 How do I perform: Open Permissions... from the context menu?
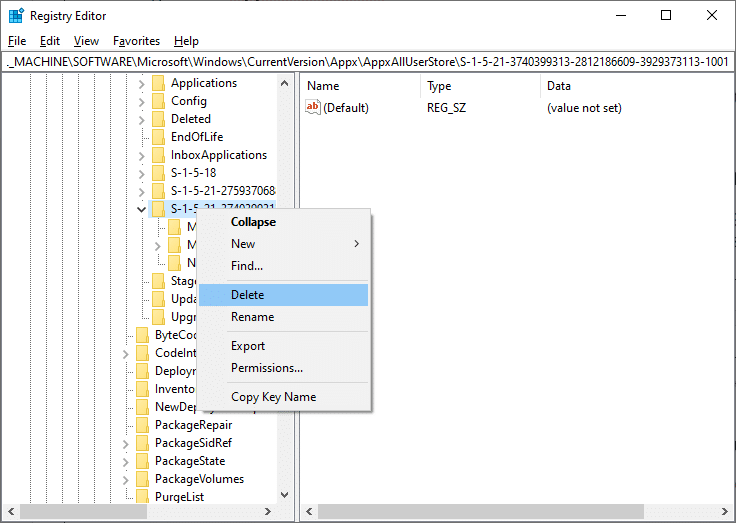coord(284,368)
